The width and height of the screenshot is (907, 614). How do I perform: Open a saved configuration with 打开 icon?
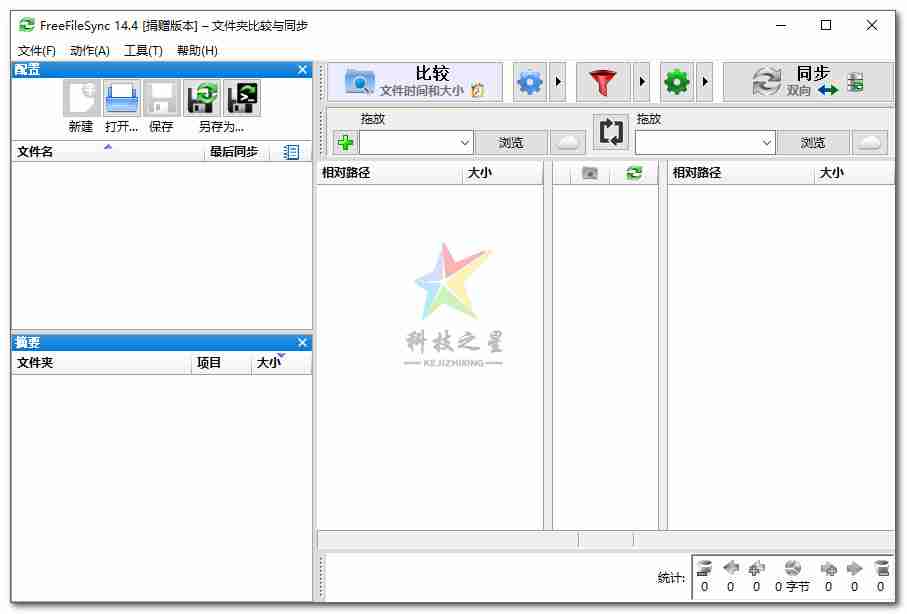click(x=120, y=98)
